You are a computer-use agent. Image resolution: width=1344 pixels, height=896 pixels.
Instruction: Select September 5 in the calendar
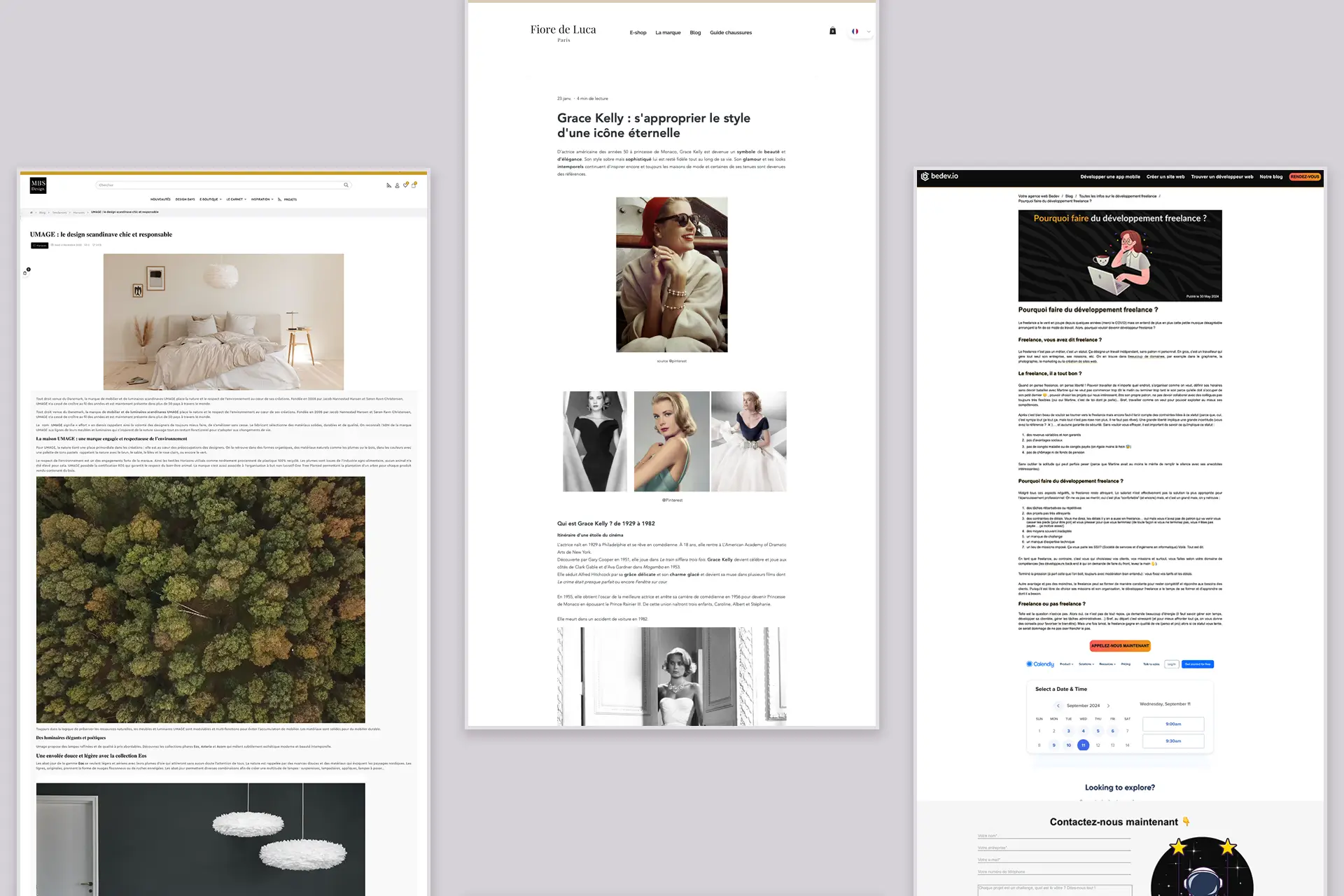pos(1098,731)
